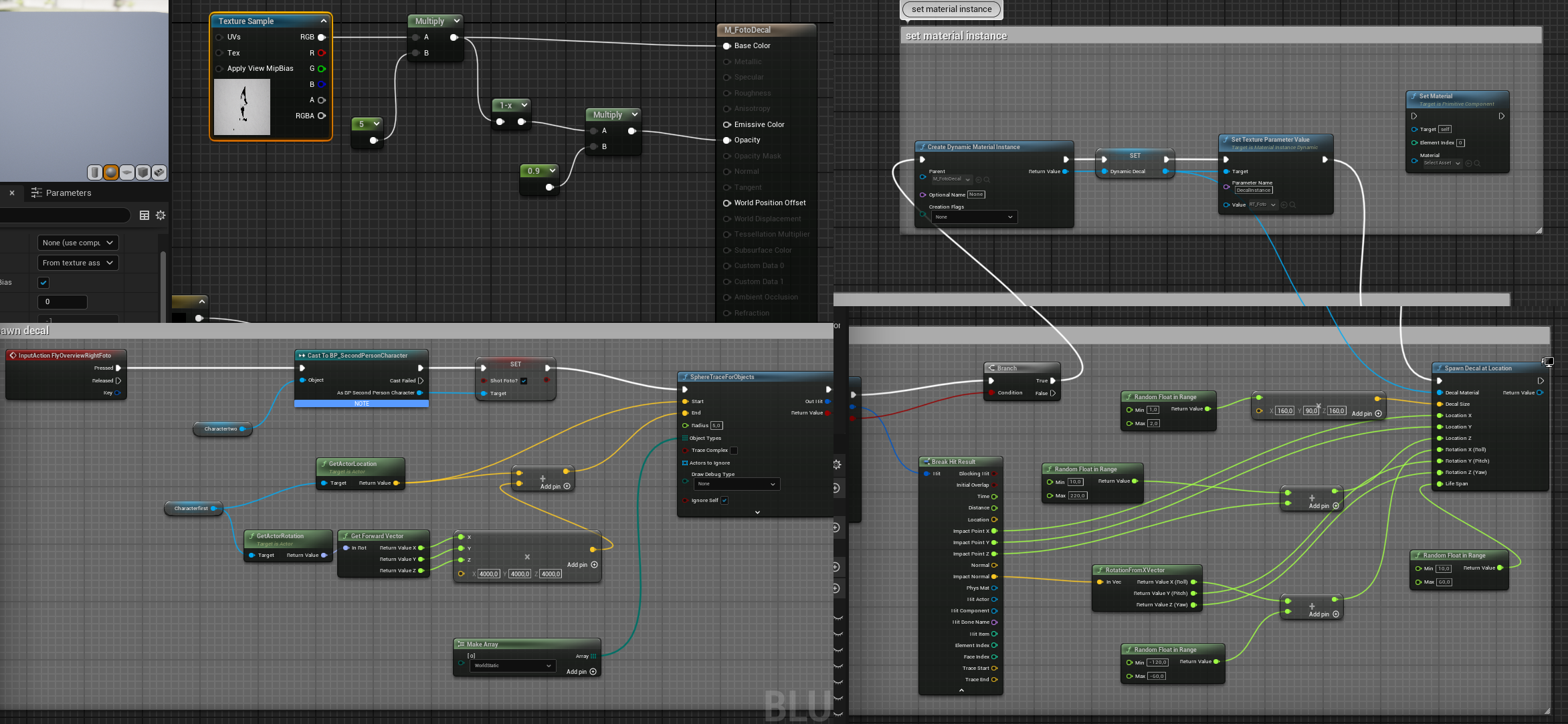Browse to Material asset in Set Material node
Viewport: 1568px width, 724px height.
(x=1477, y=163)
